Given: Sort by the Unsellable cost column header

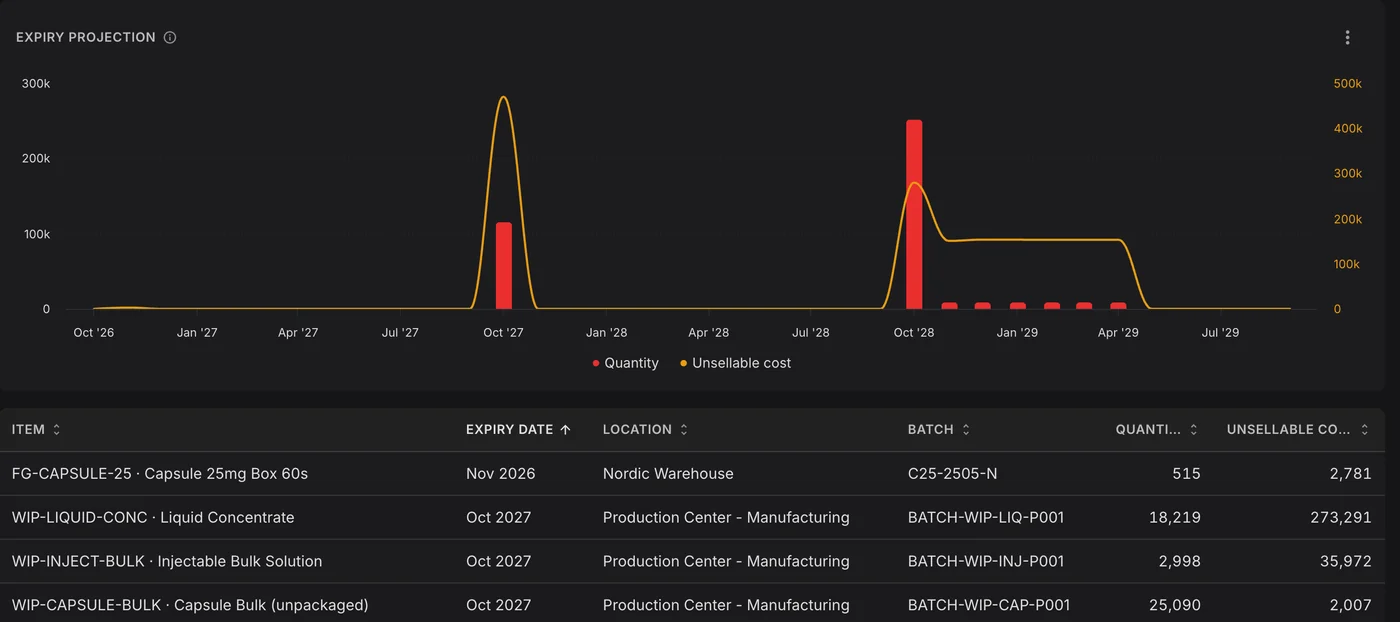Looking at the screenshot, I should [x=1298, y=429].
